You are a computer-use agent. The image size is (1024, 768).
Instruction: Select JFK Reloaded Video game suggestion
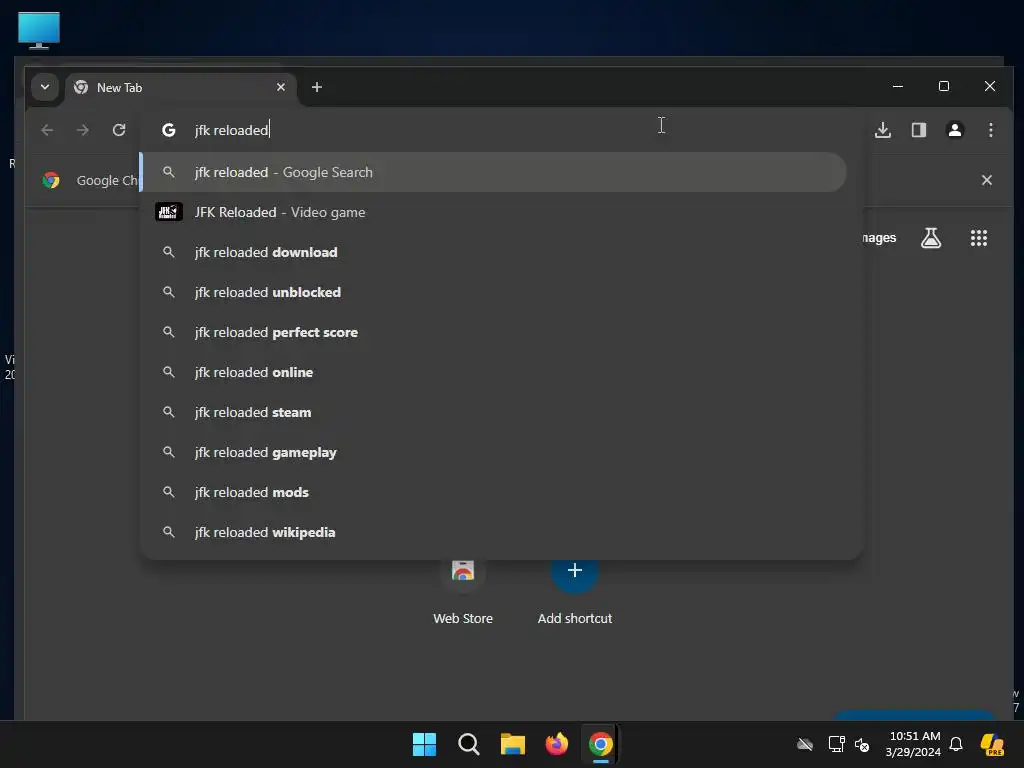pos(494,212)
